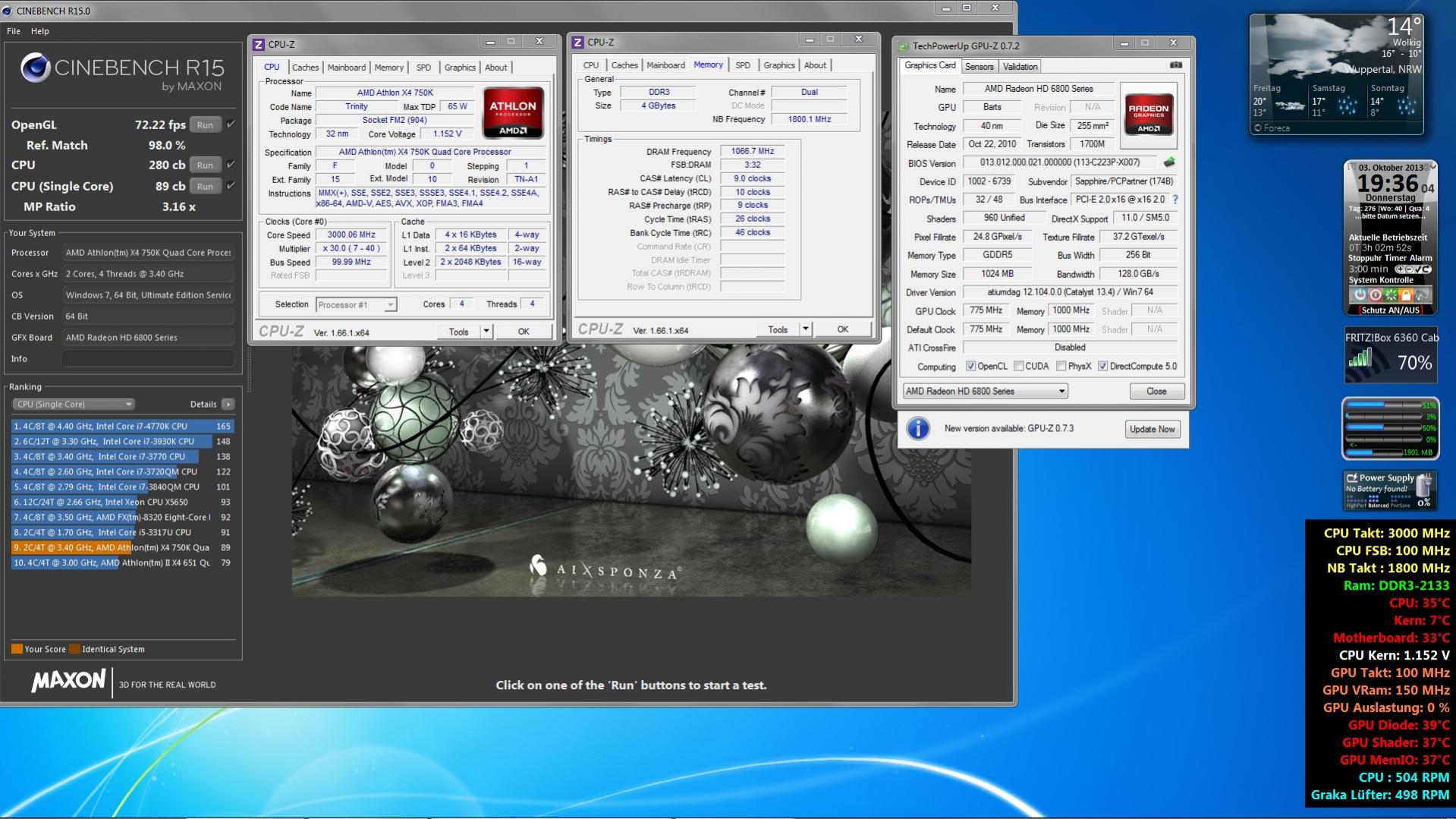Run the CPU (Single Core) benchmark
The height and width of the screenshot is (819, 1456).
(205, 186)
